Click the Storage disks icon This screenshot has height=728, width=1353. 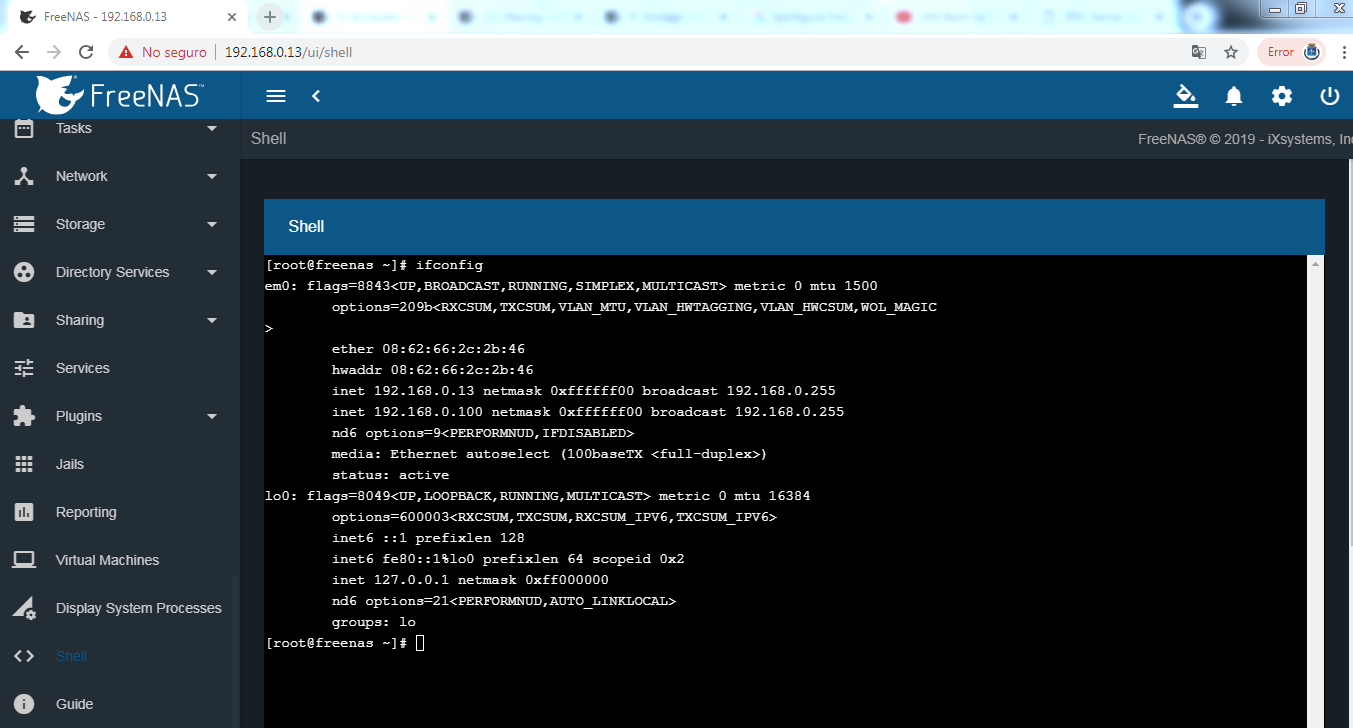coord(24,224)
